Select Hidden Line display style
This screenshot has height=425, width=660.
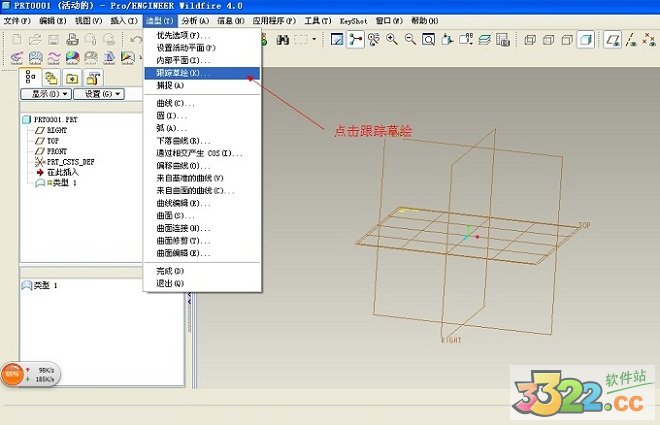point(548,40)
